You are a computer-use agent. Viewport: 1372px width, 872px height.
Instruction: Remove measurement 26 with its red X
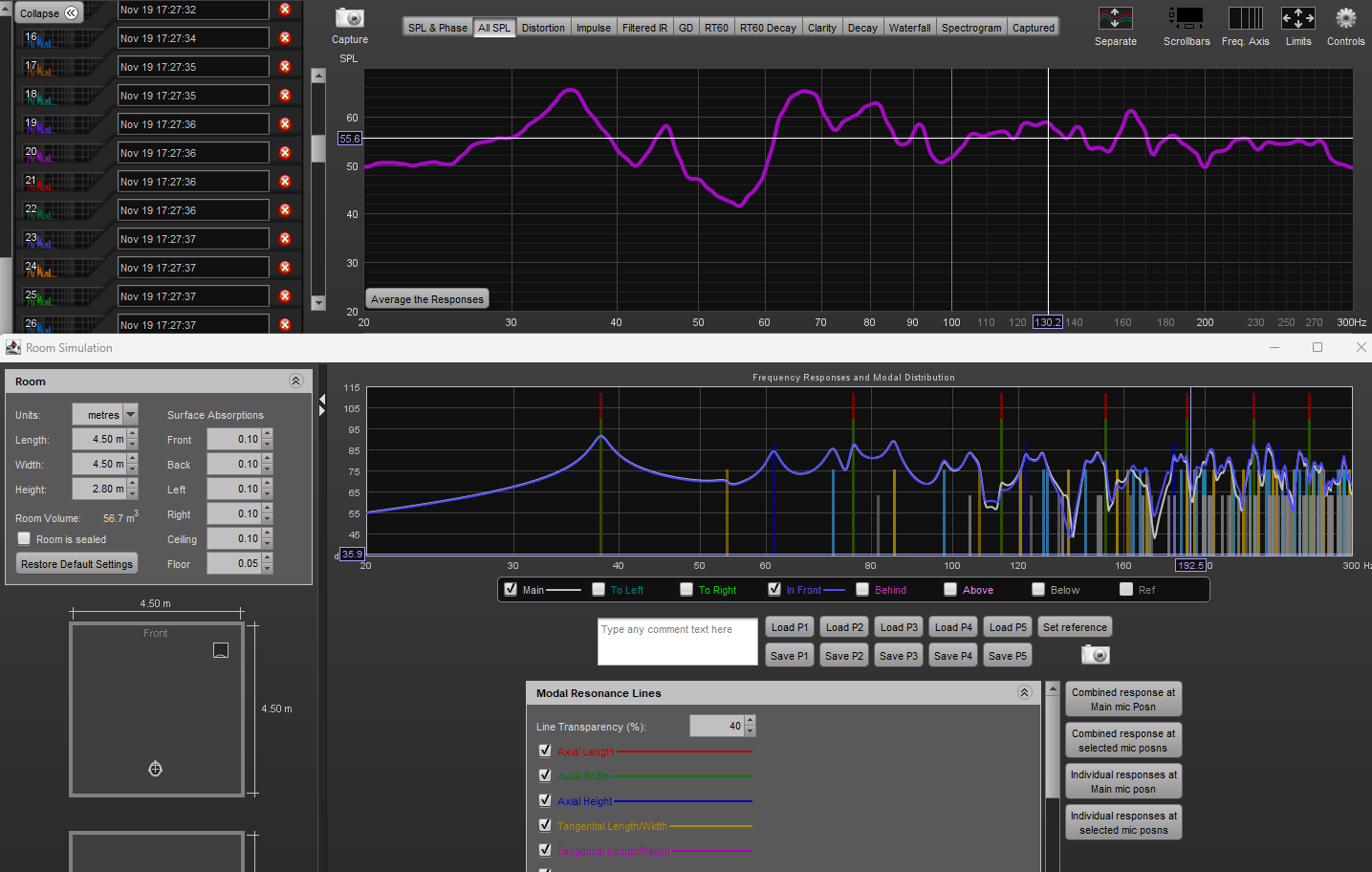pos(285,325)
